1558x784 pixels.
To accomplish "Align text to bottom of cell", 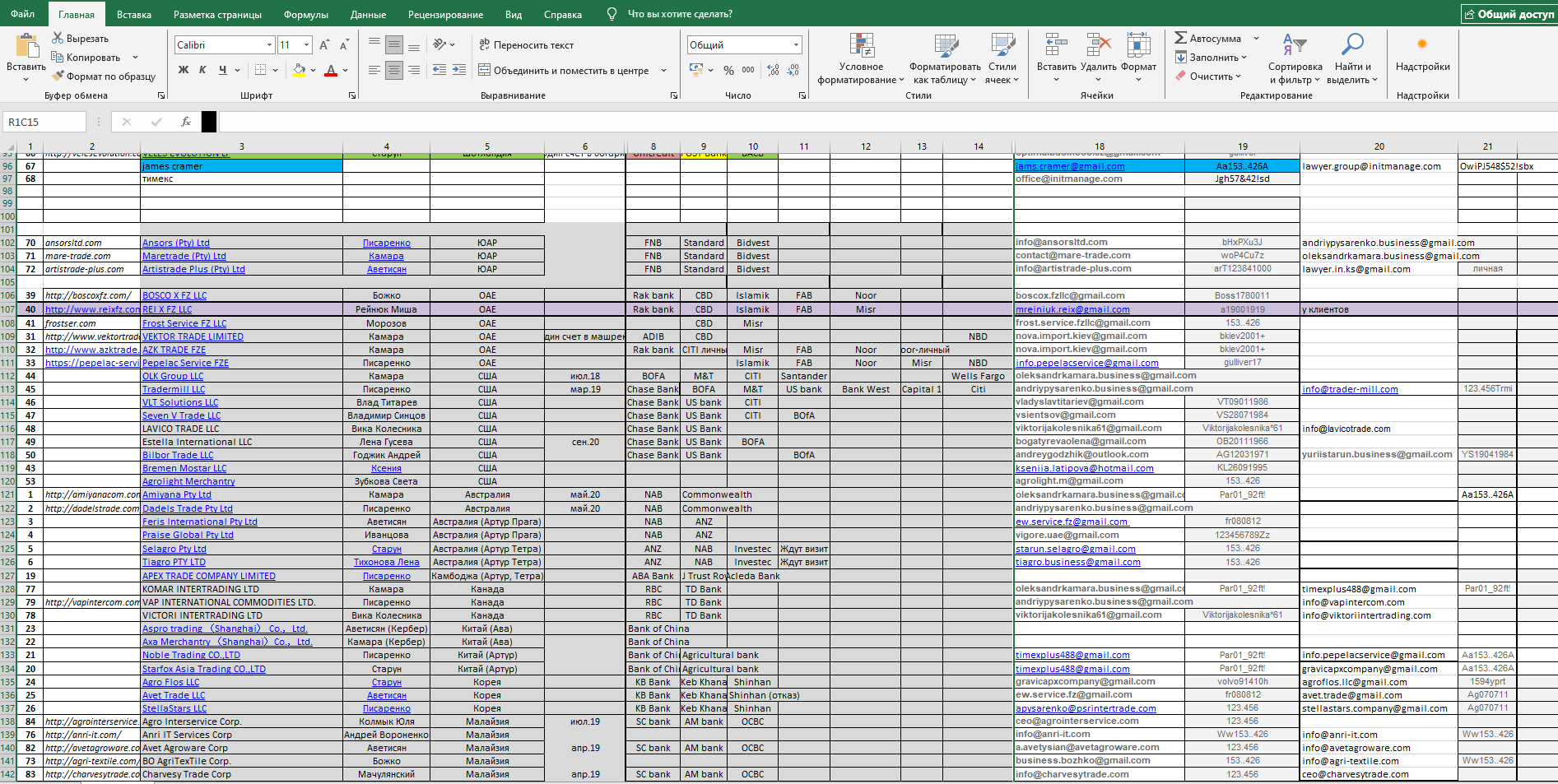I will pos(414,44).
